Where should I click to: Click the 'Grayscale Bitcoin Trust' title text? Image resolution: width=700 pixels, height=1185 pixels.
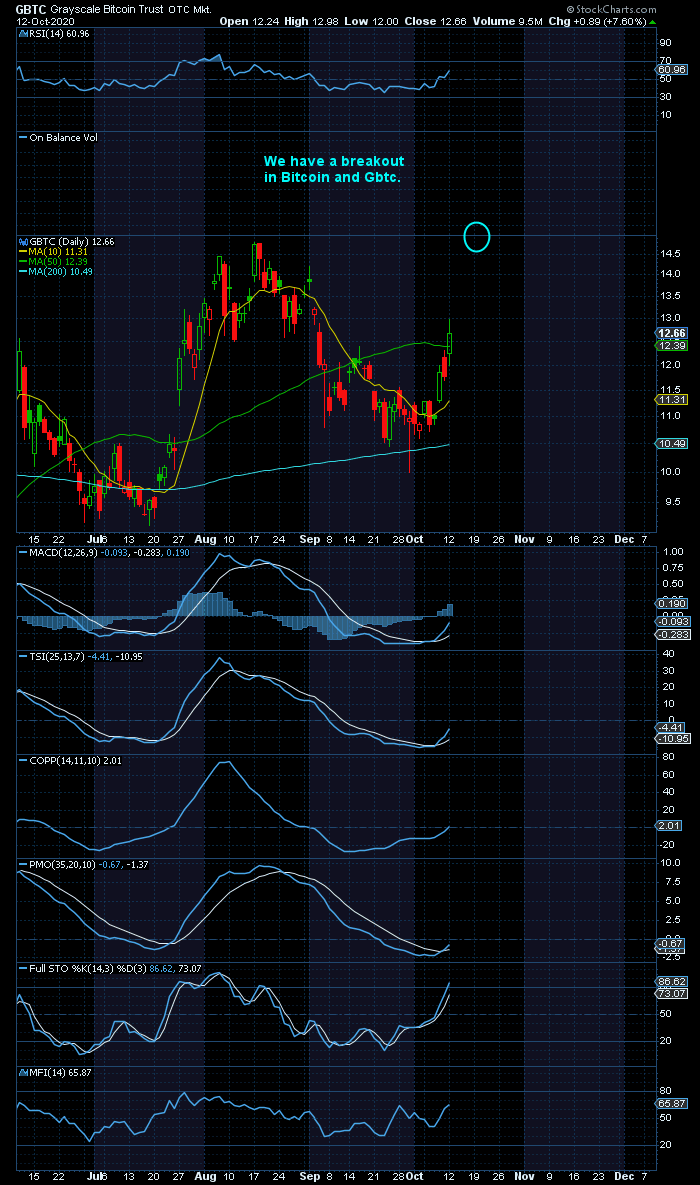(107, 10)
